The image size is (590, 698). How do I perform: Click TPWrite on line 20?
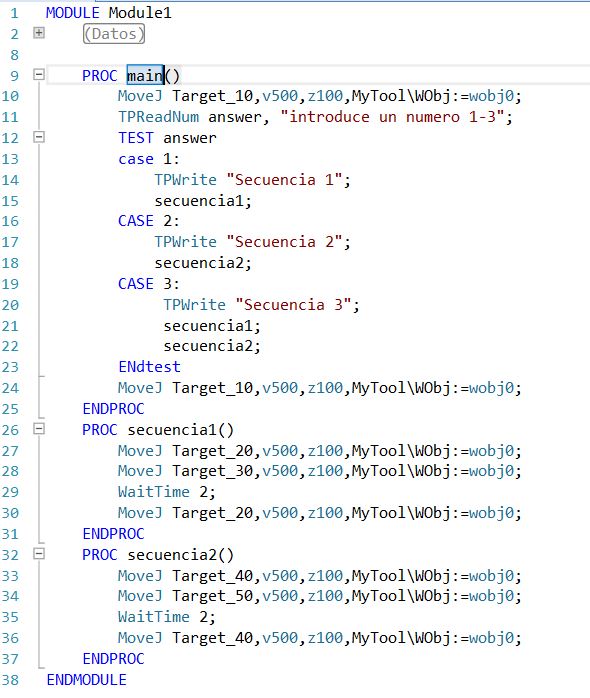tap(194, 304)
